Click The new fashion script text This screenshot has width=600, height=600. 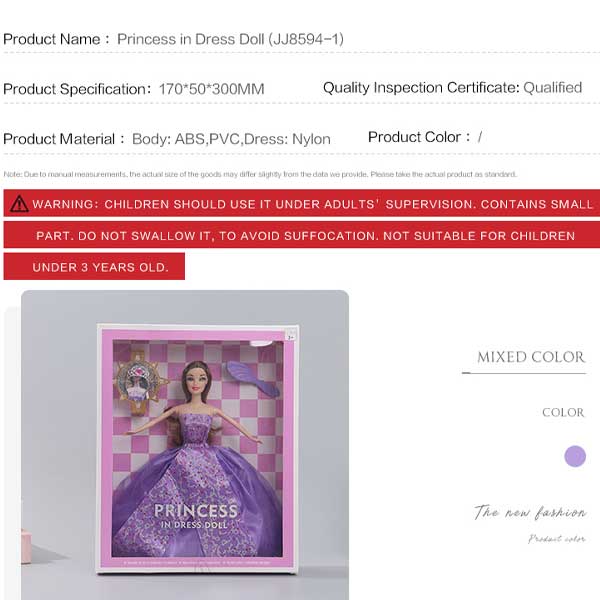click(530, 512)
